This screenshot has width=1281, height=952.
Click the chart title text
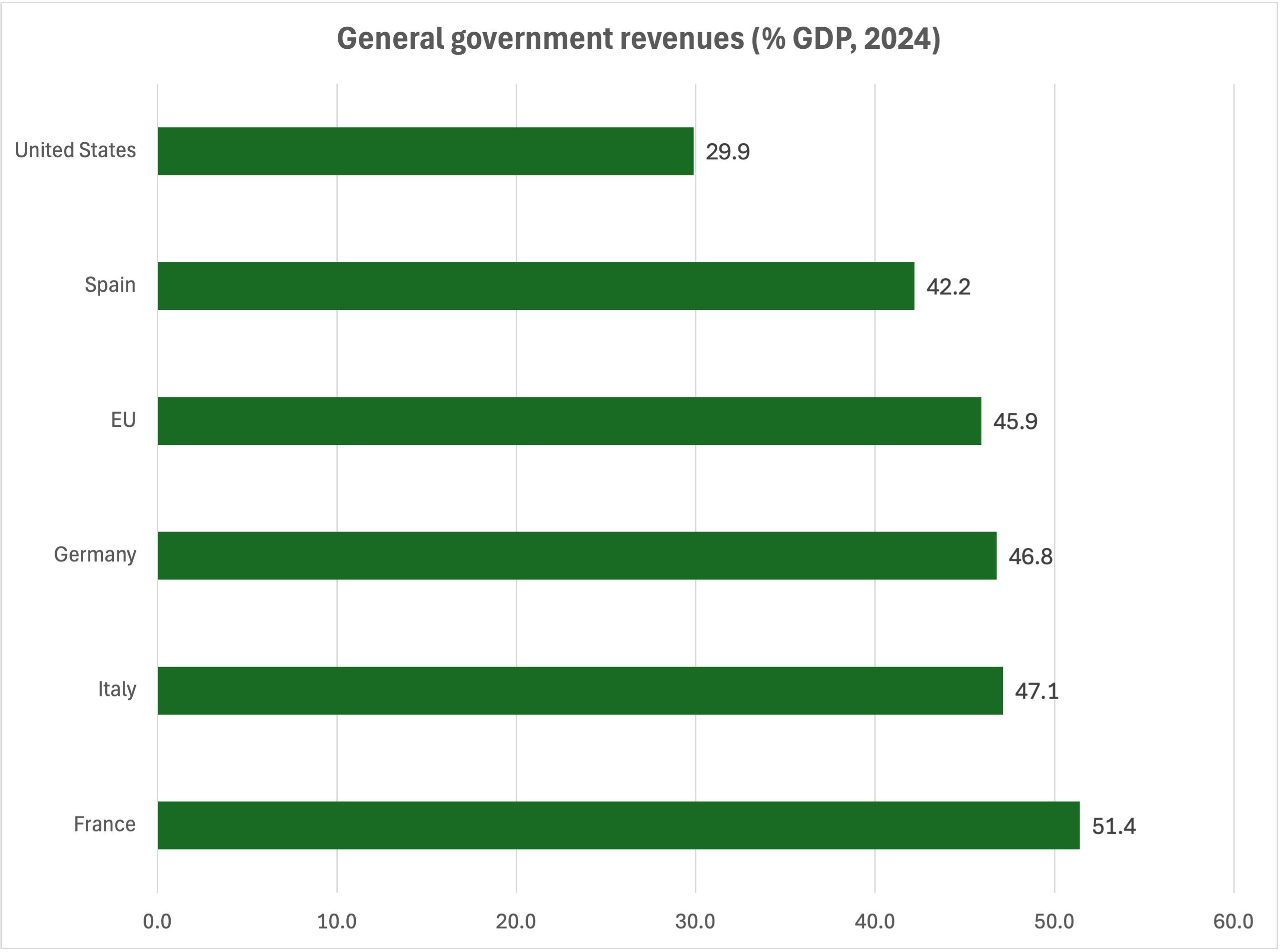[638, 39]
